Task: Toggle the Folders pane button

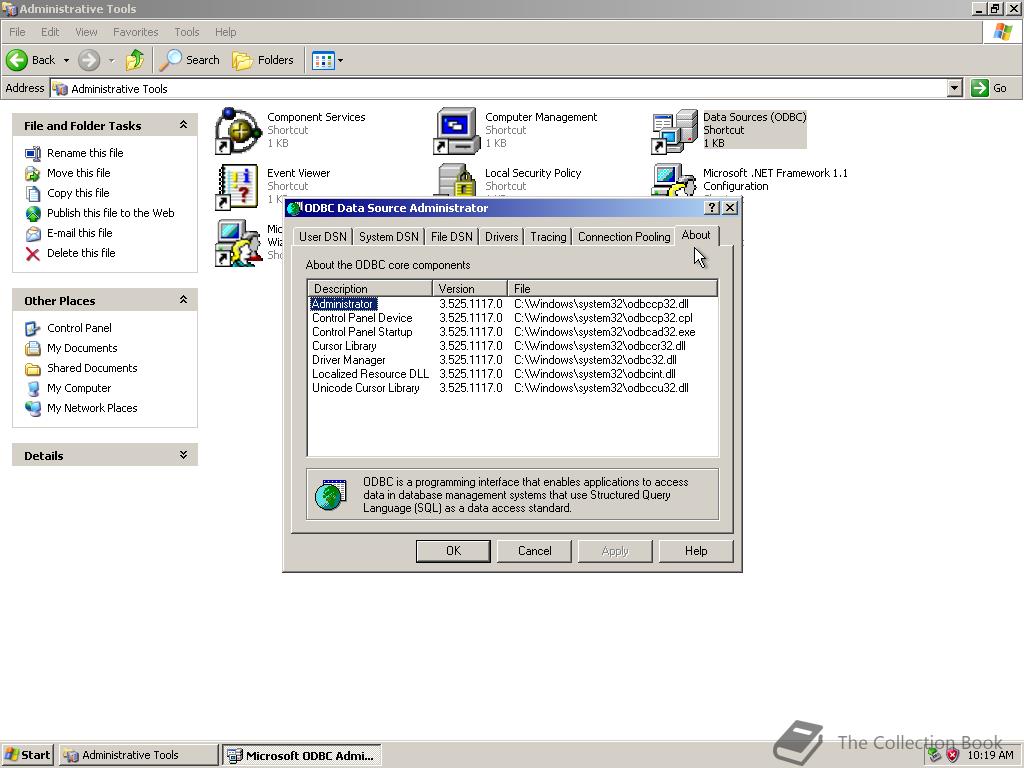Action: click(264, 60)
